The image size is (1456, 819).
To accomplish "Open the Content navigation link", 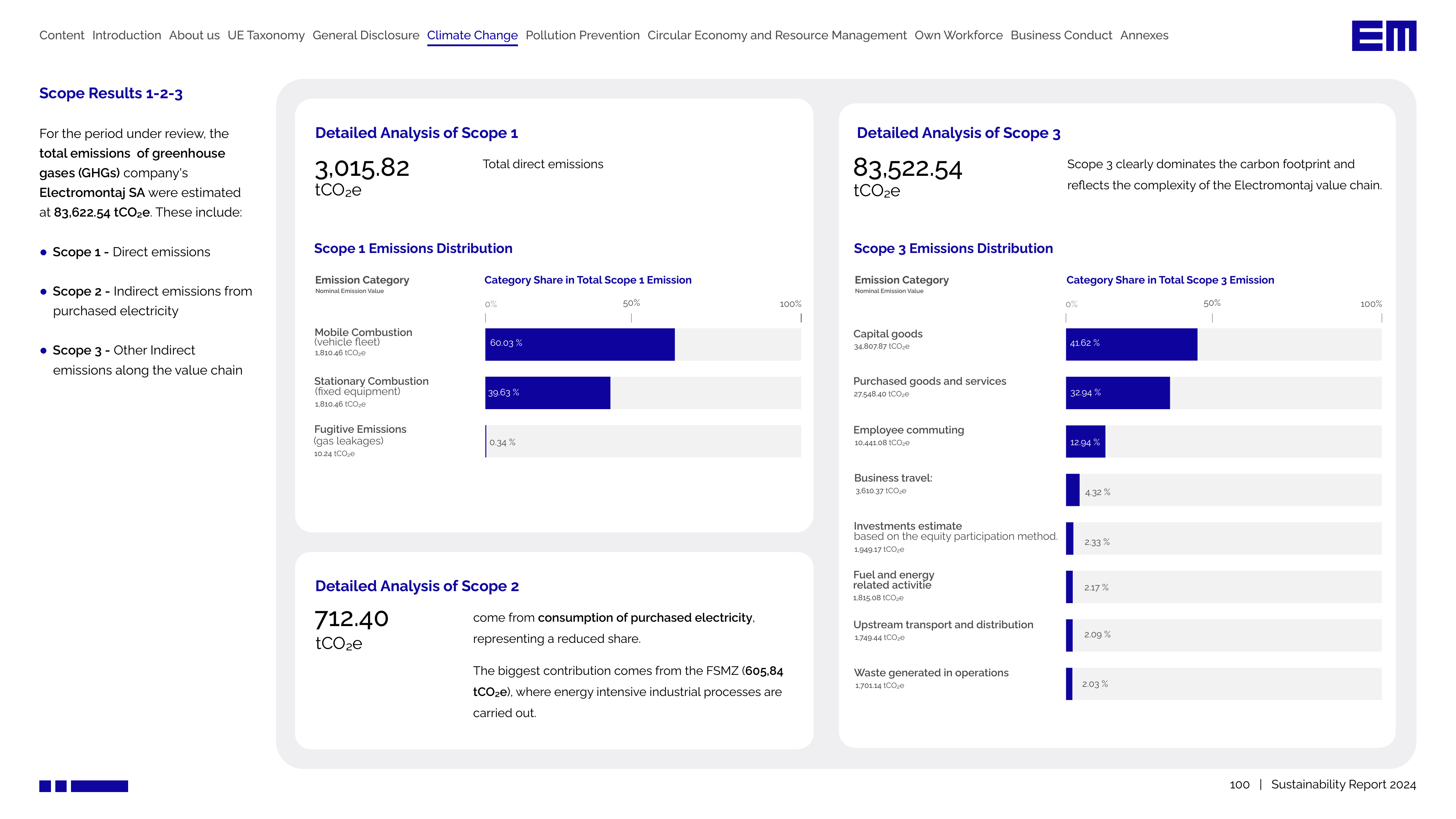I will 62,35.
